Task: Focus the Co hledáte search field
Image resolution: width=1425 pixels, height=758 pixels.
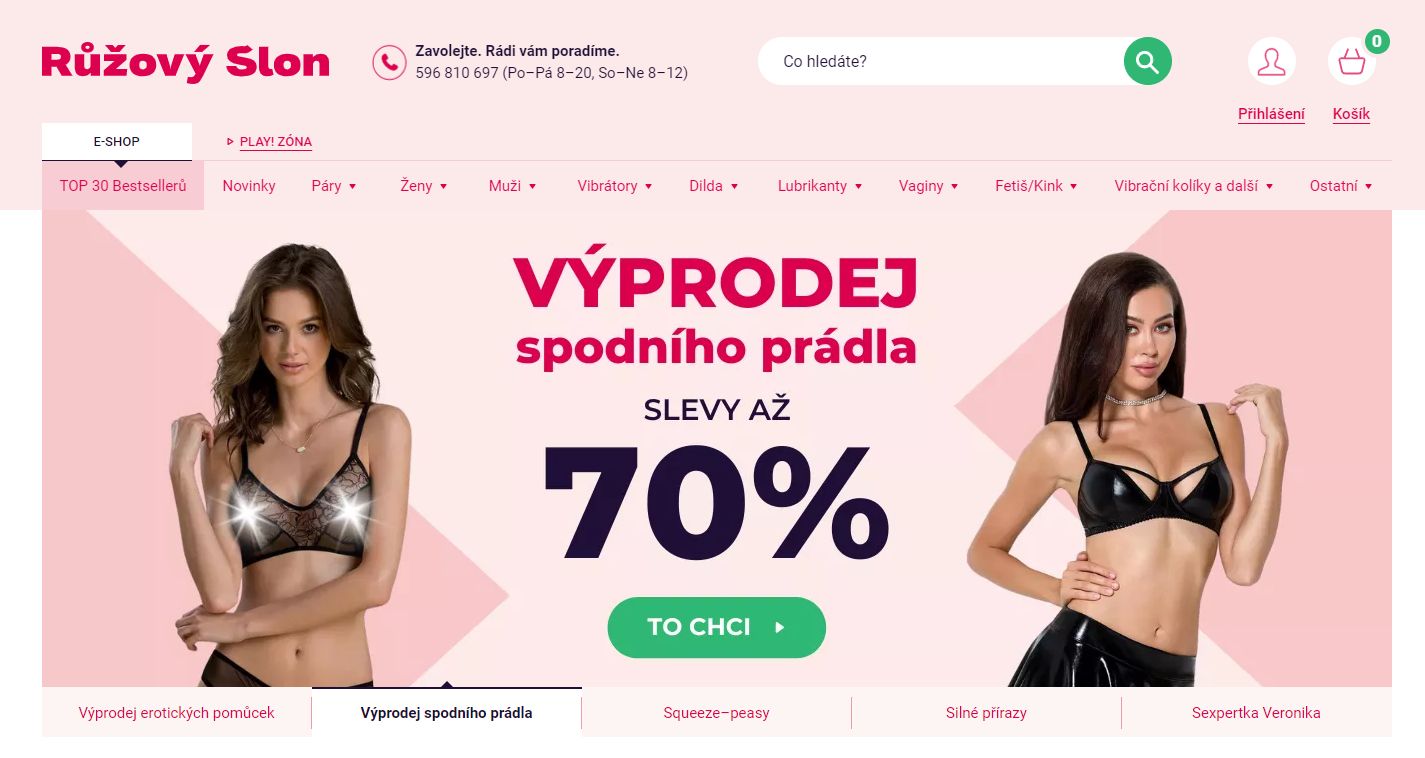Action: click(x=940, y=61)
